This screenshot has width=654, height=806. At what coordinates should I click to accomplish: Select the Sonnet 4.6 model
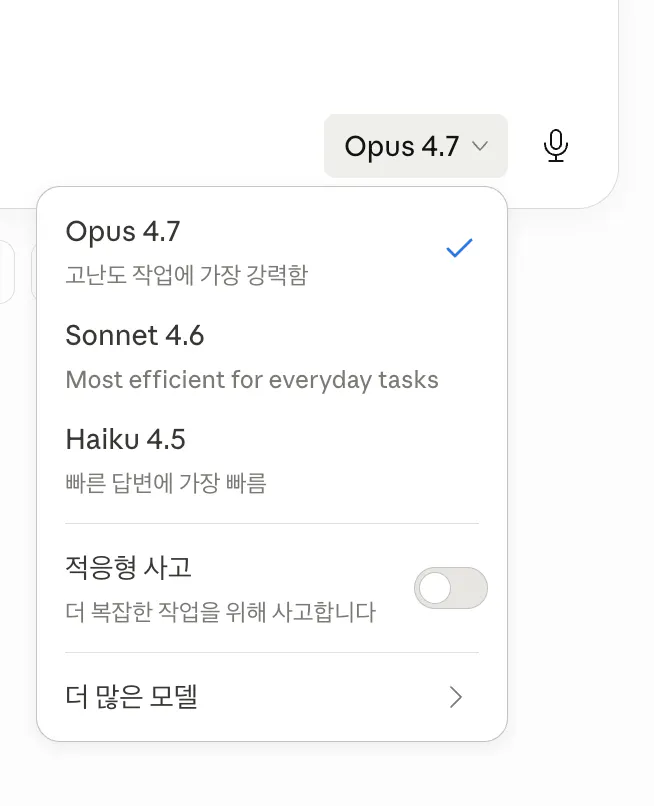coord(135,336)
